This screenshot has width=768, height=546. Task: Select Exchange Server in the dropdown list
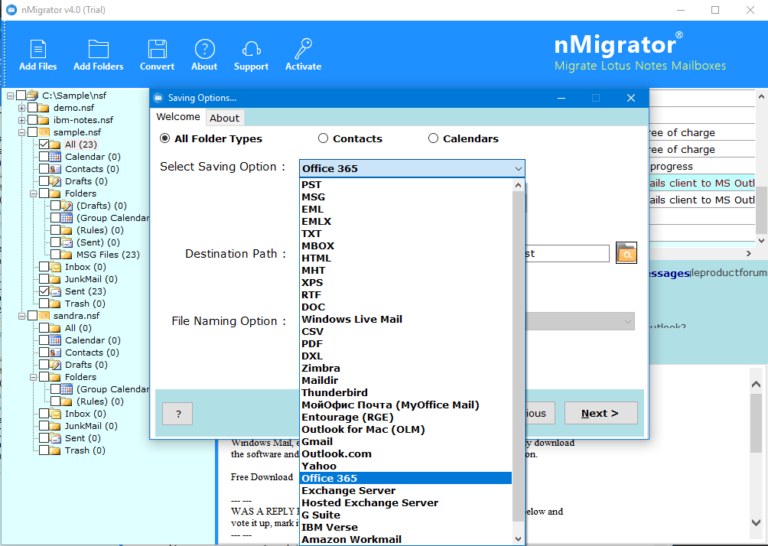tap(348, 490)
